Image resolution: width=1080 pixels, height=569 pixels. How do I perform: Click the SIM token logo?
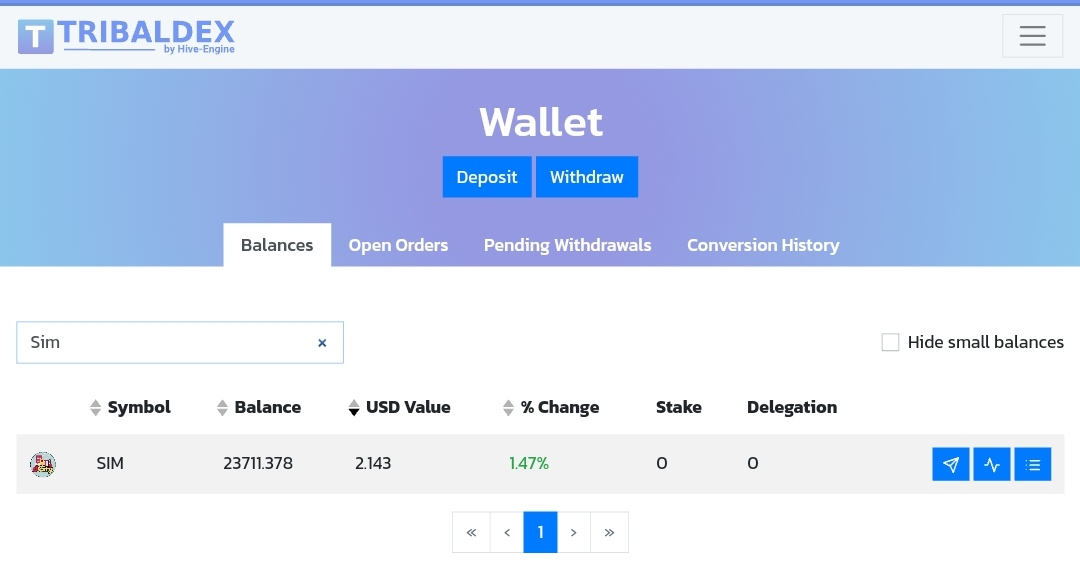point(43,464)
